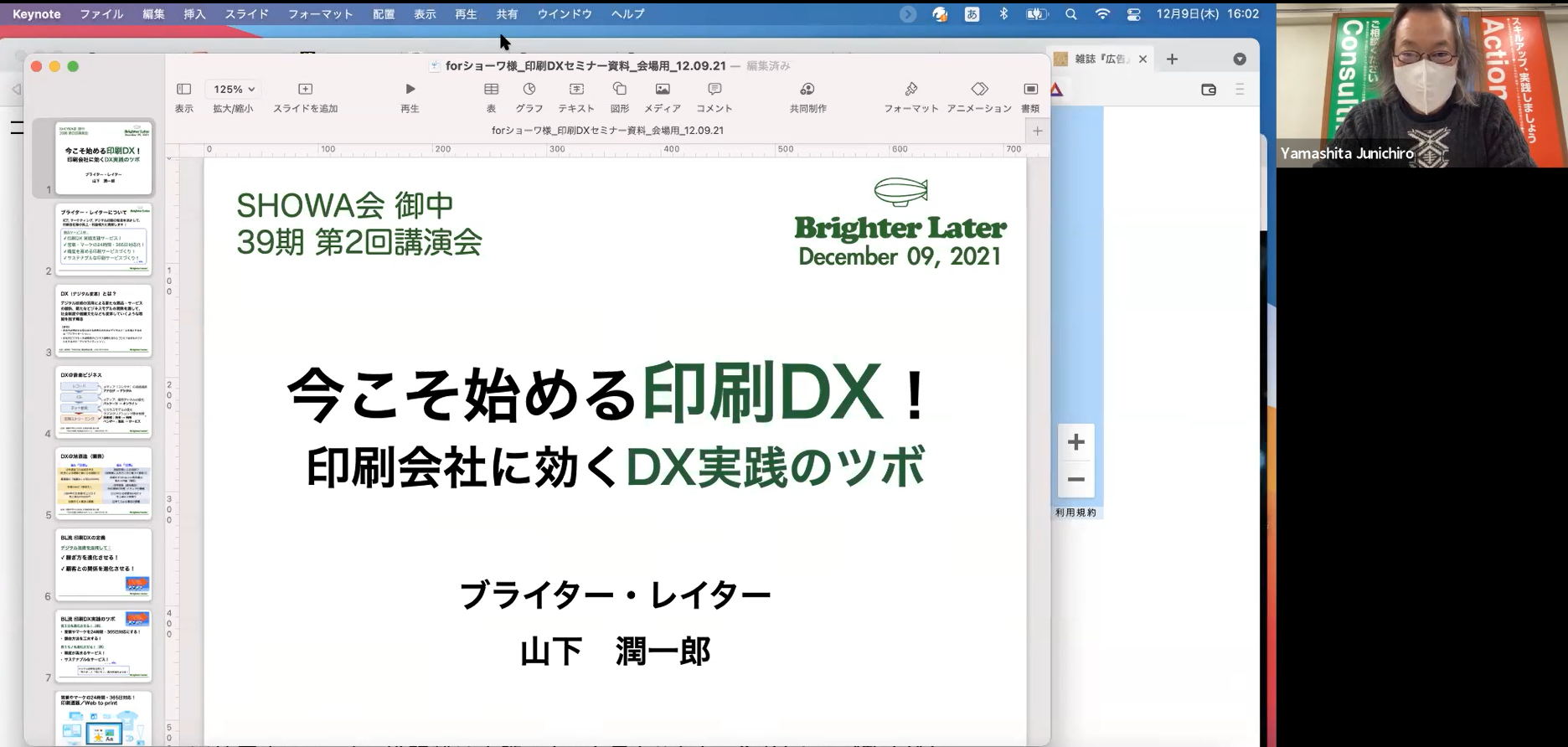The image size is (1568, 747).
Task: Open the 編集 menu
Action: click(153, 14)
